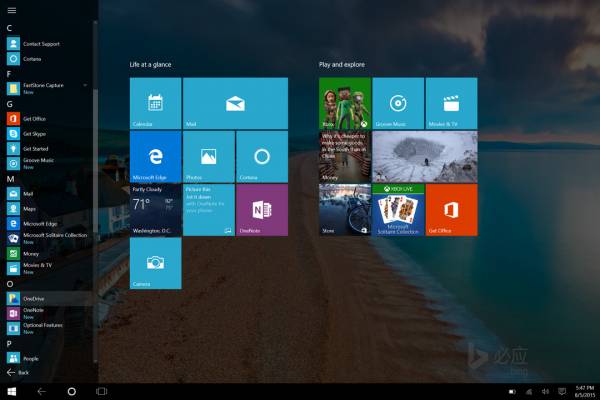Click the taskbar back arrow

(41, 391)
